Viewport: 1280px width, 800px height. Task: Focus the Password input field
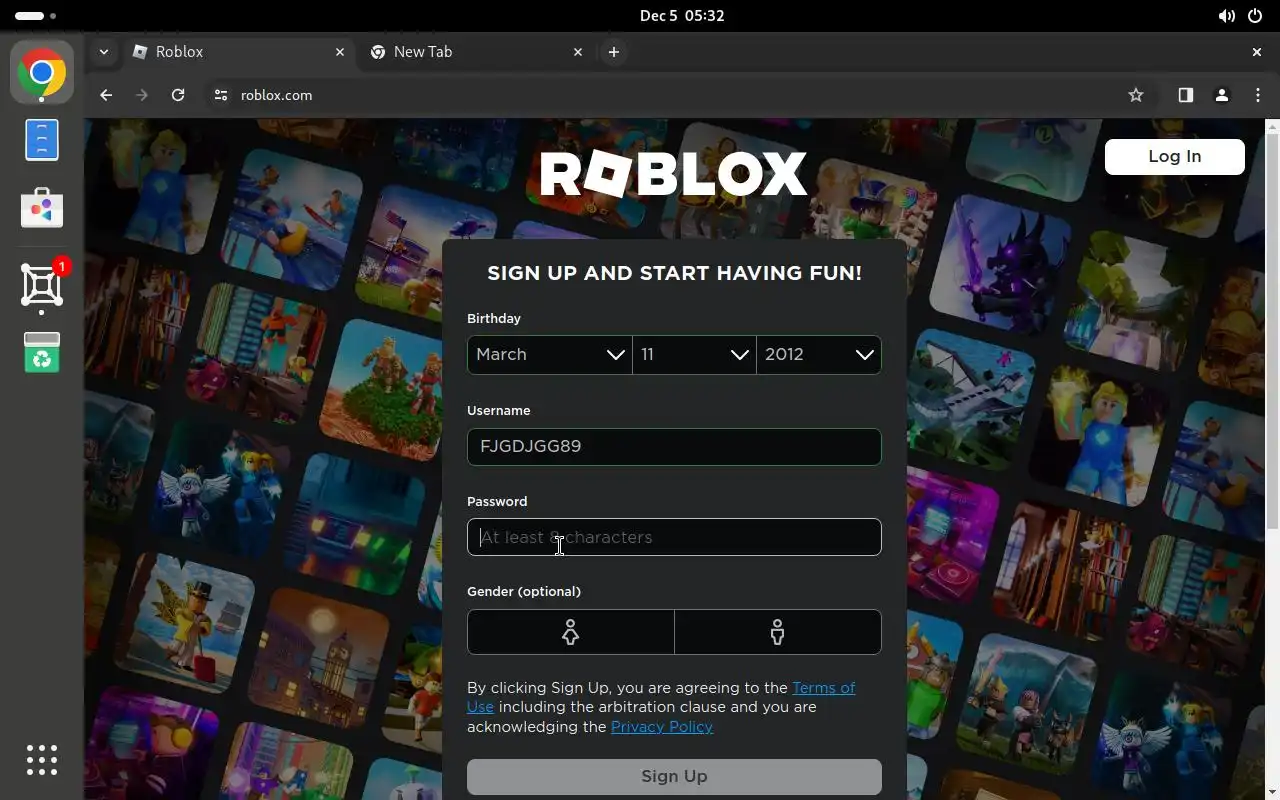[x=674, y=537]
